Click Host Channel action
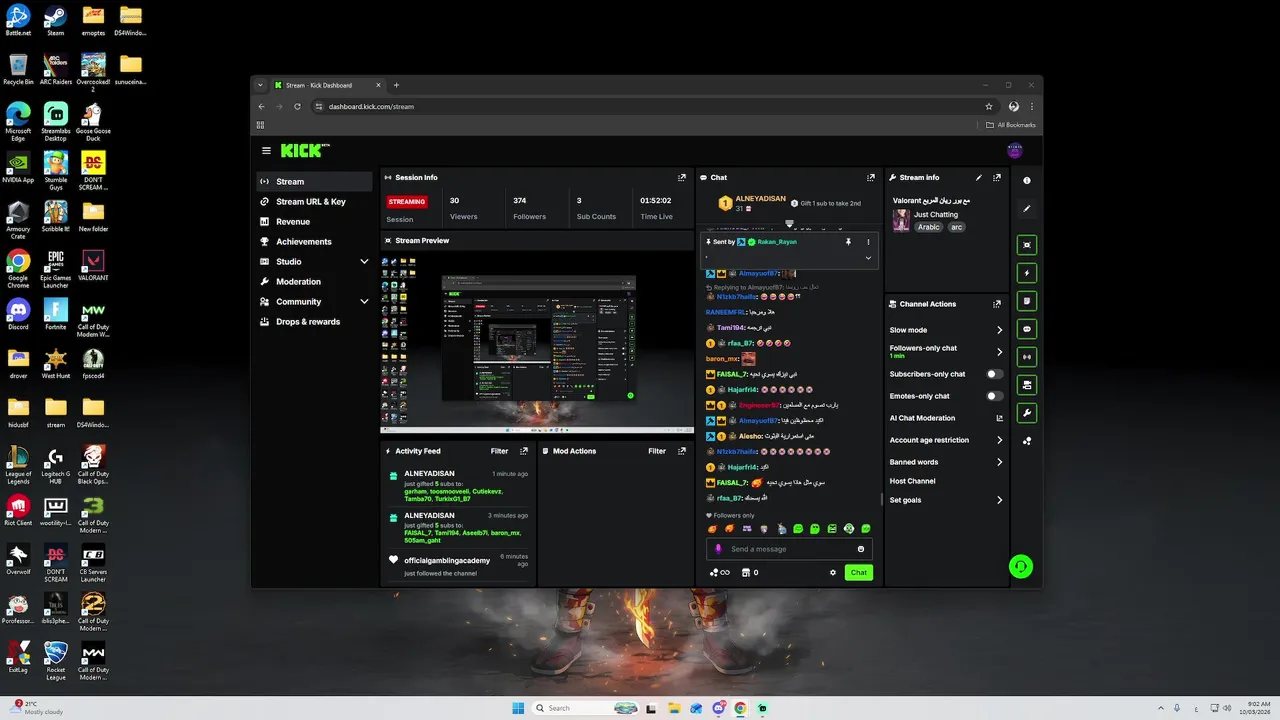1280x720 pixels. [912, 481]
